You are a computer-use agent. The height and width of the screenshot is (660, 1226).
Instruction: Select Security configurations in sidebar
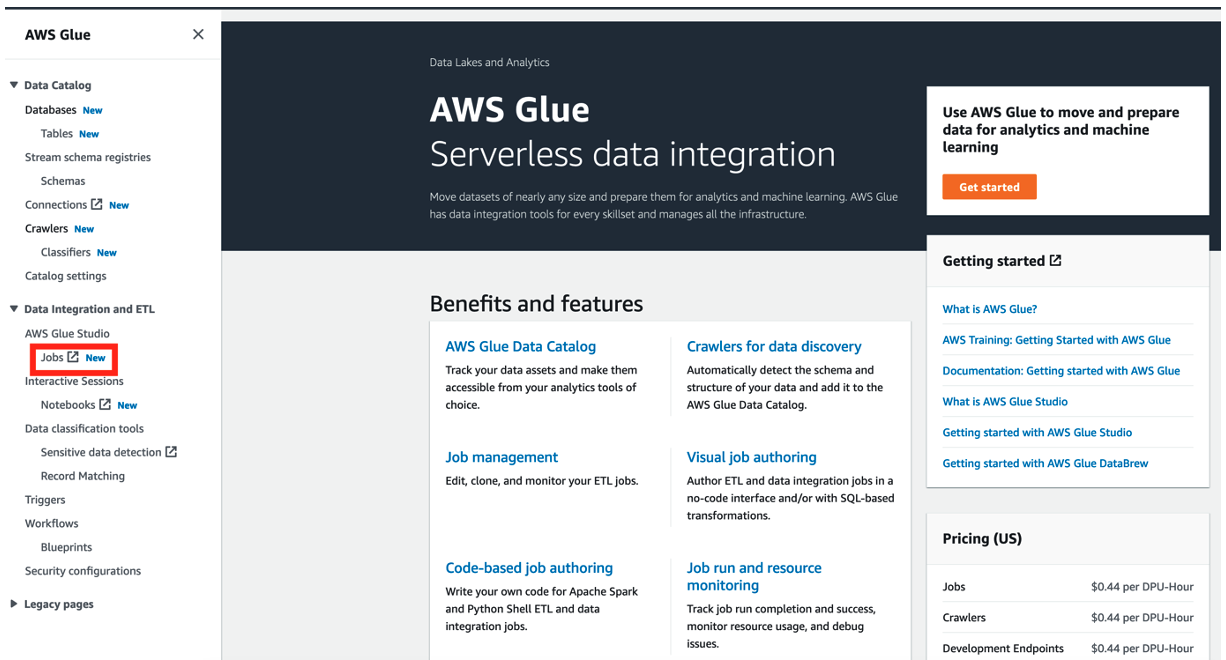tap(83, 571)
